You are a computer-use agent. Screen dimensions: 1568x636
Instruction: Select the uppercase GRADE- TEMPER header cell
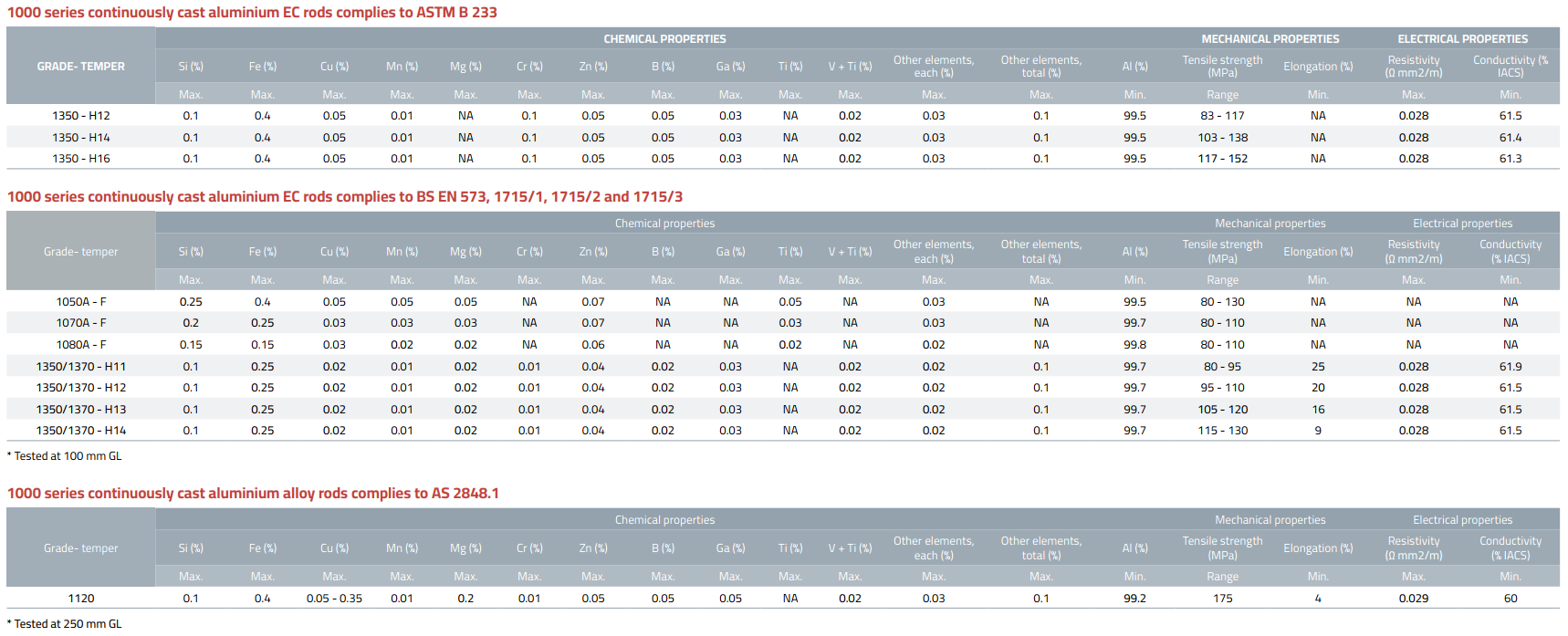click(81, 67)
